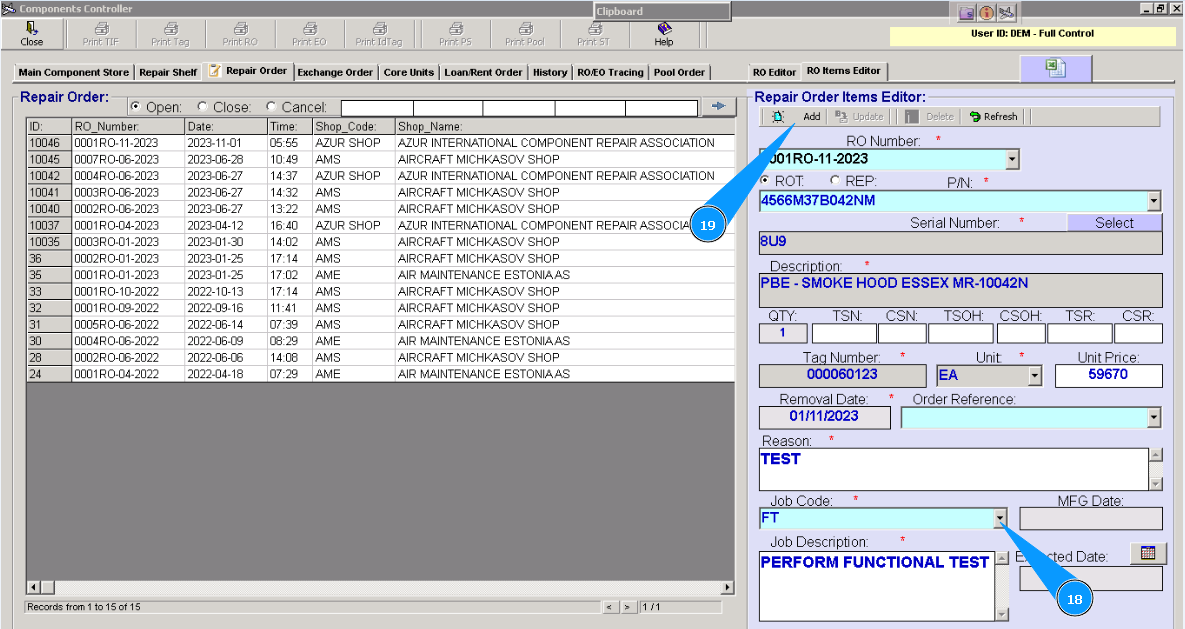The width and height of the screenshot is (1185, 629).
Task: Switch to RO Editor tab
Action: click(775, 73)
